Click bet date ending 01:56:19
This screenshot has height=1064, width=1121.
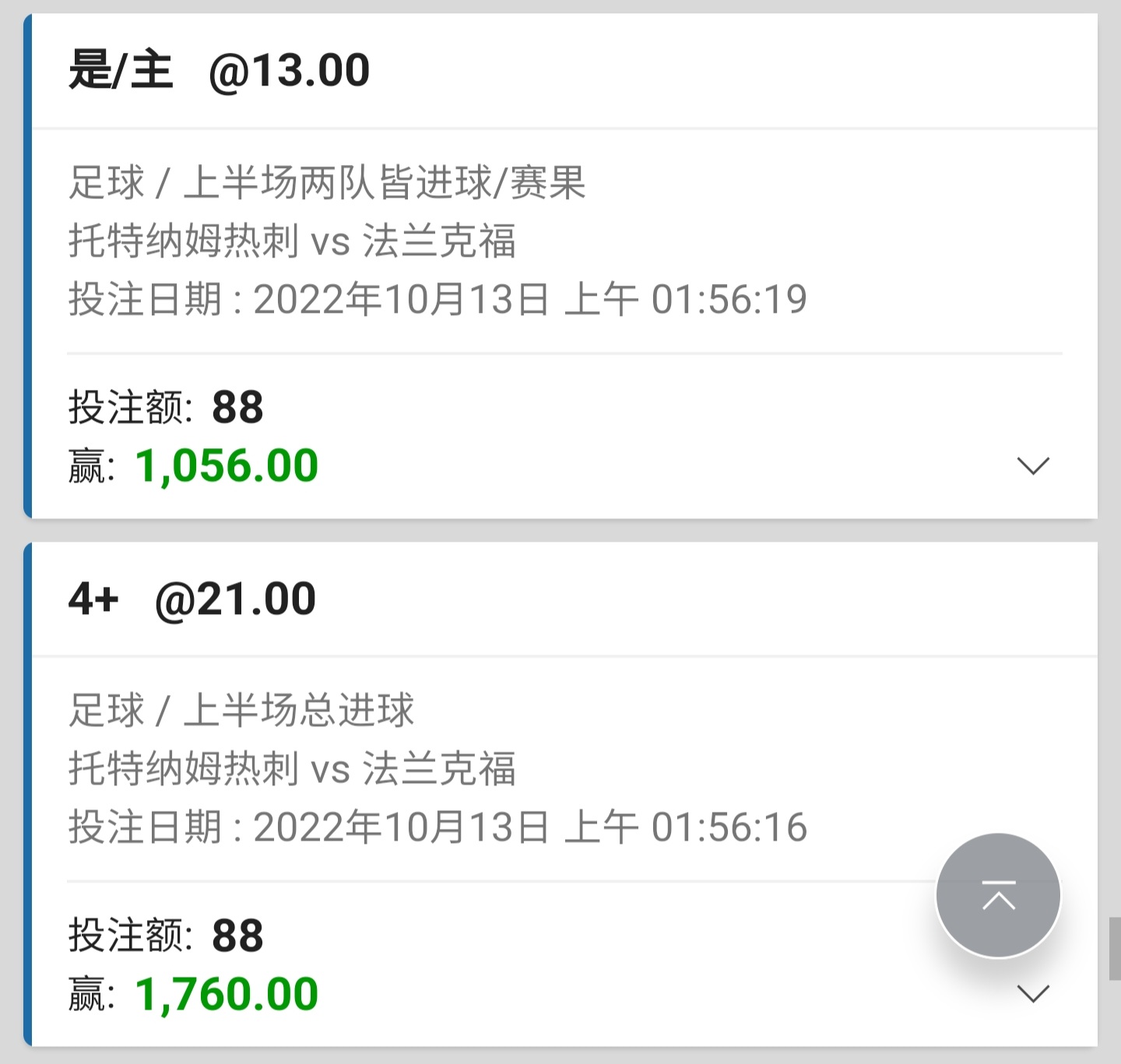click(438, 300)
